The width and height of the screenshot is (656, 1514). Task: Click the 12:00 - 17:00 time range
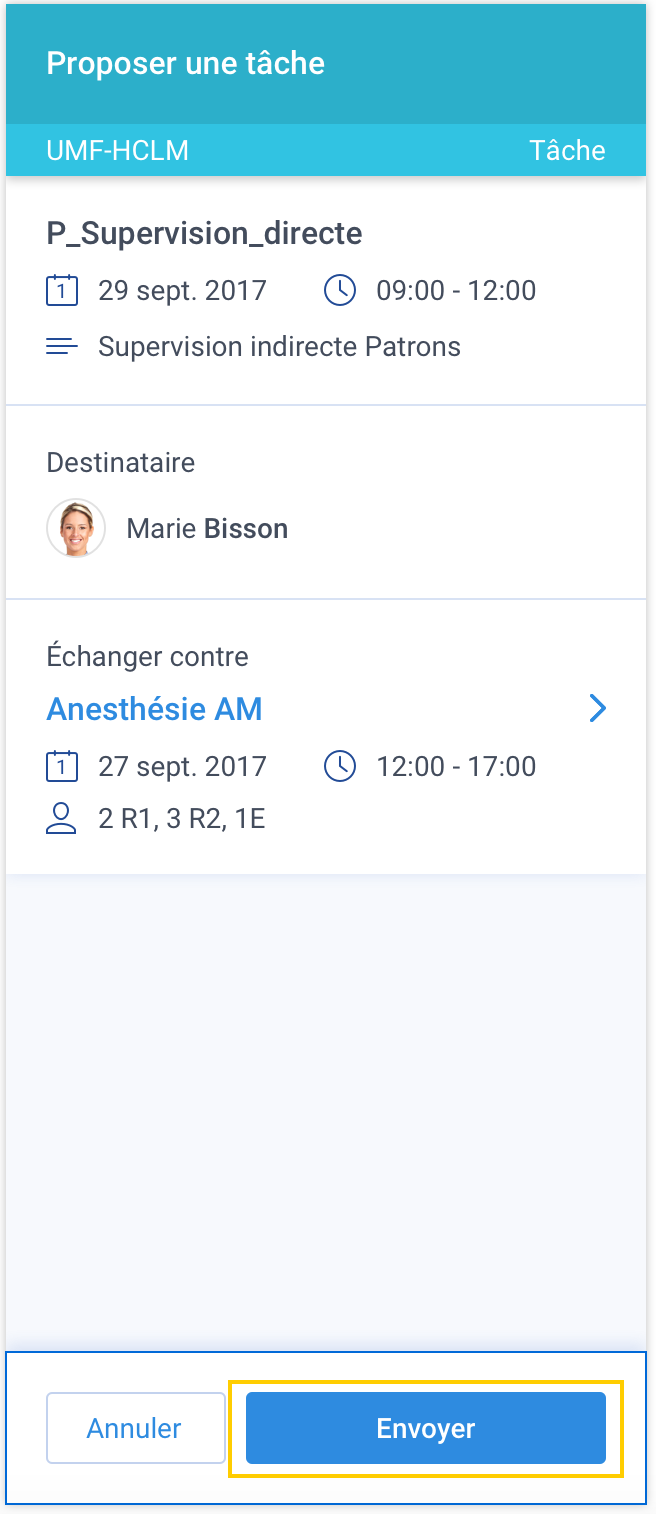point(456,767)
